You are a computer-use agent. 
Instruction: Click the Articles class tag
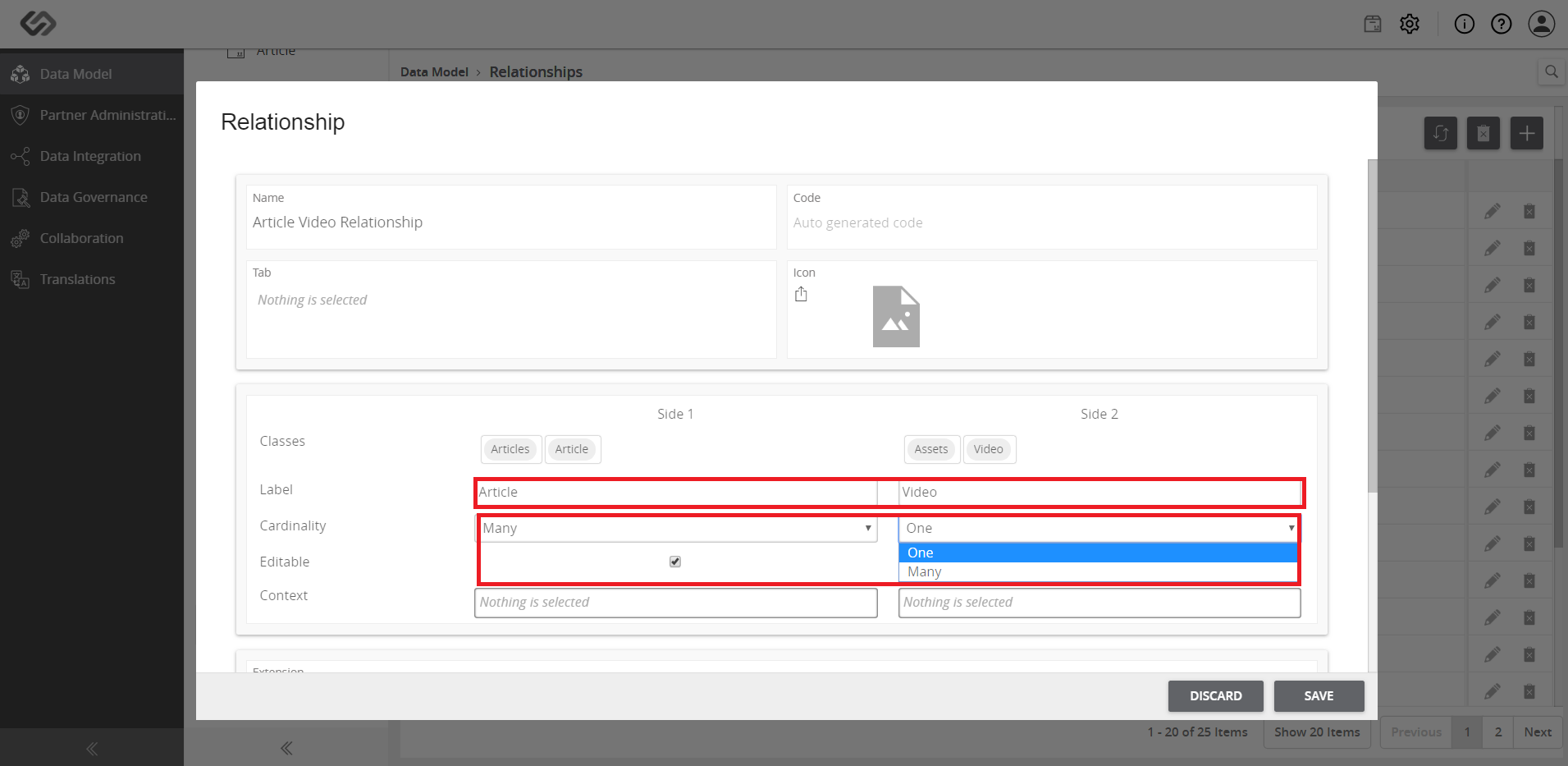pos(510,449)
